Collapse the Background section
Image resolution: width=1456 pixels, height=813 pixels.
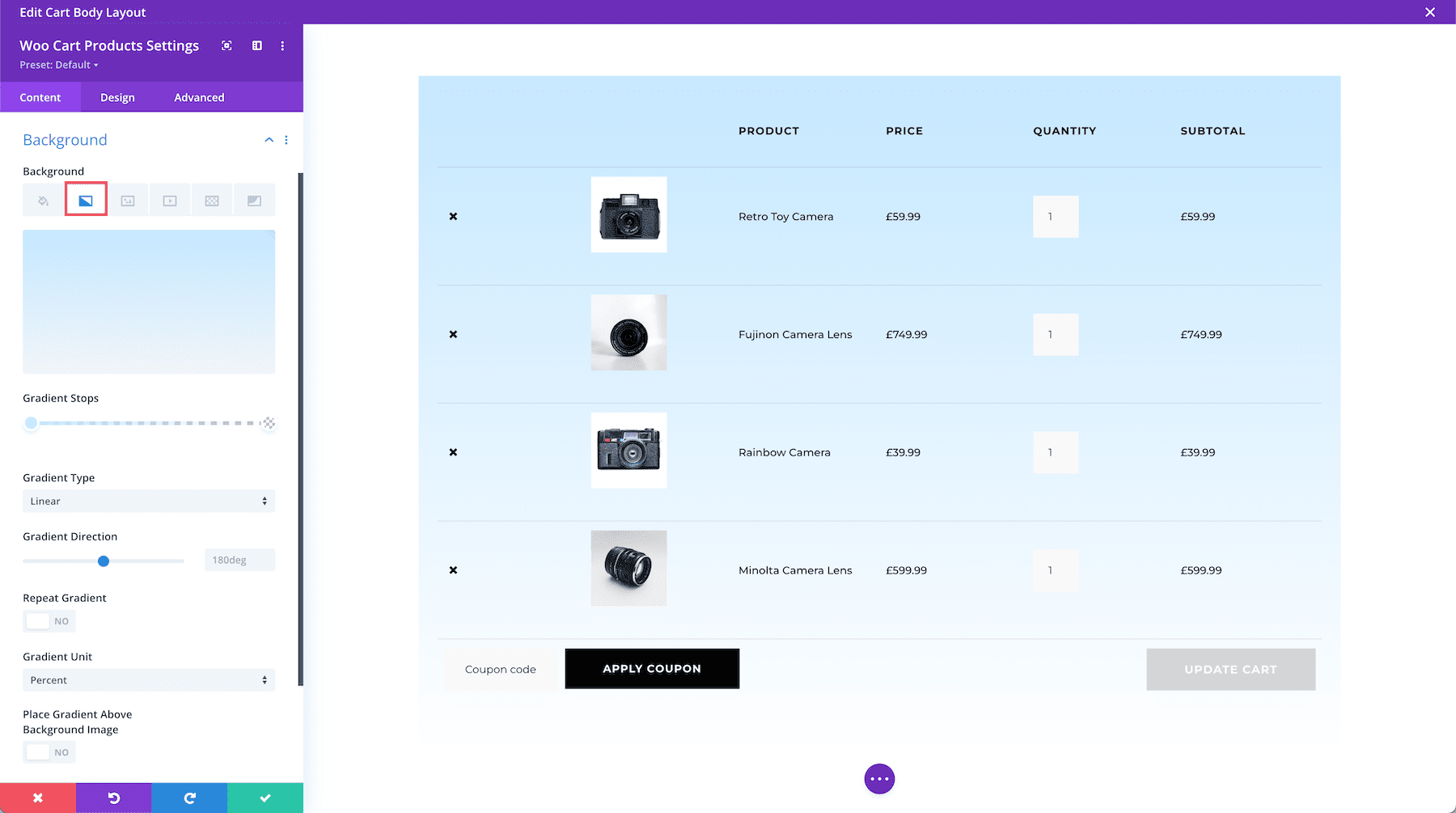(x=269, y=139)
